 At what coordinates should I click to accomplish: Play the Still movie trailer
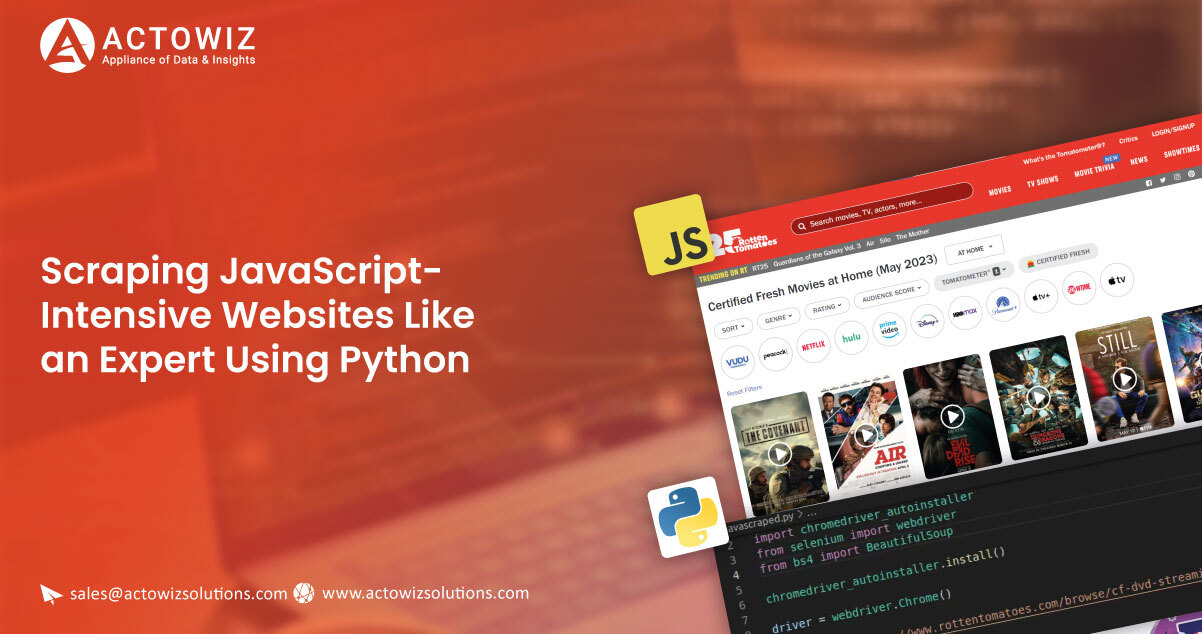[1125, 379]
